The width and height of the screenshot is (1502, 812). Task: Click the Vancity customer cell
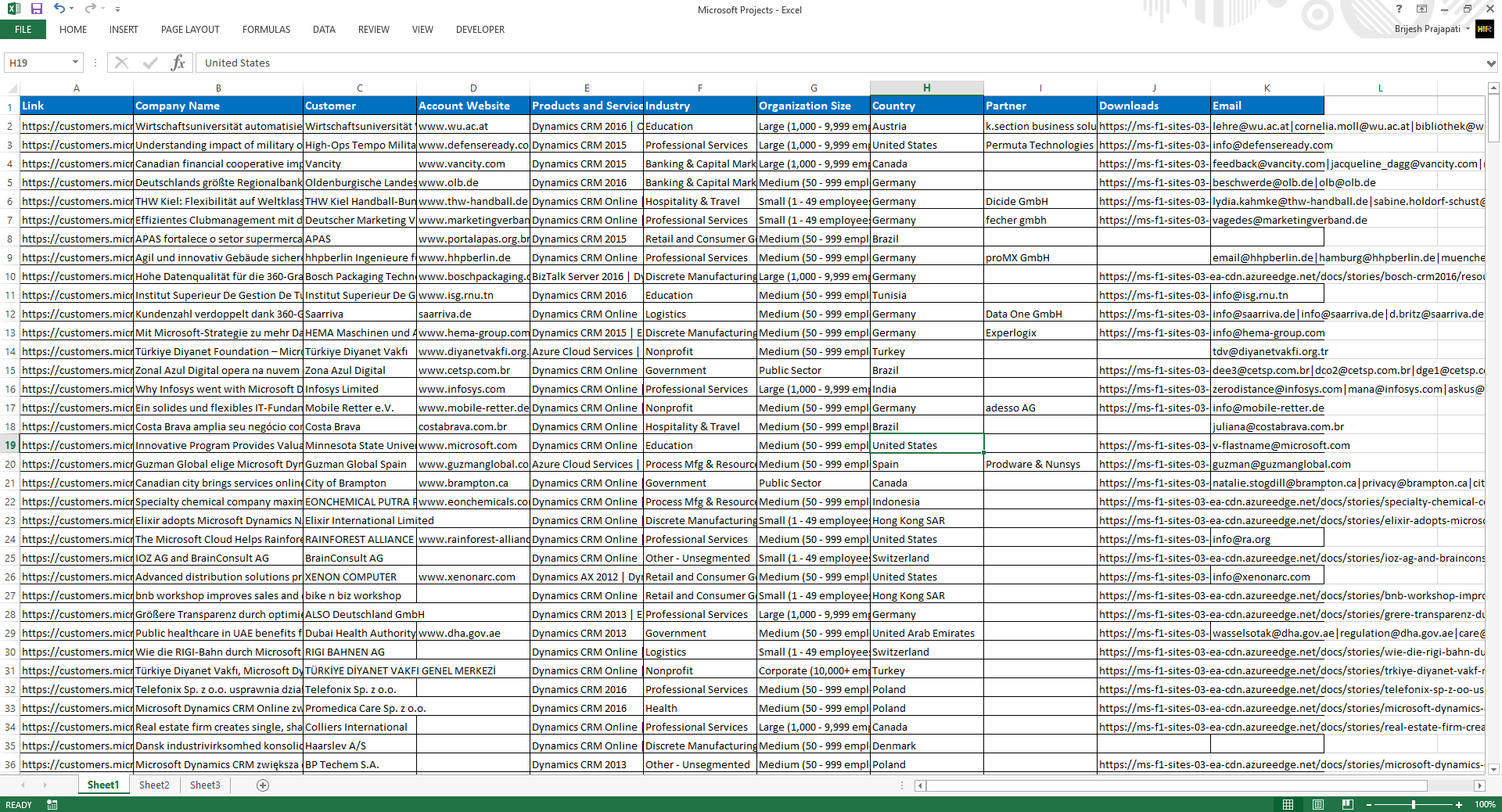[x=360, y=163]
